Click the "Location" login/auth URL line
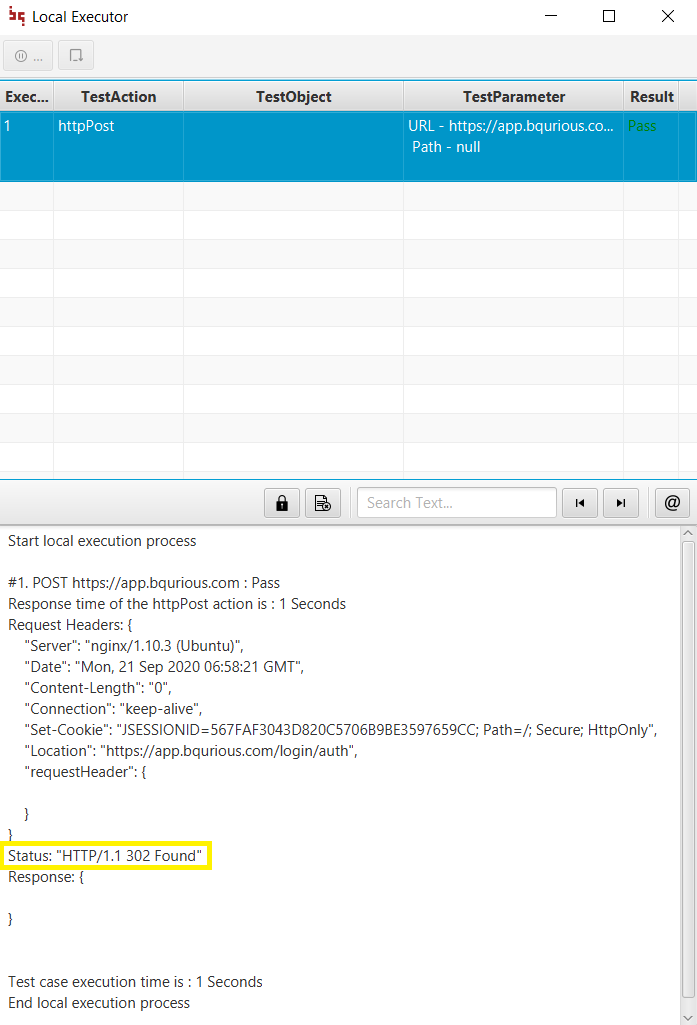This screenshot has height=1025, width=697. tap(191, 751)
